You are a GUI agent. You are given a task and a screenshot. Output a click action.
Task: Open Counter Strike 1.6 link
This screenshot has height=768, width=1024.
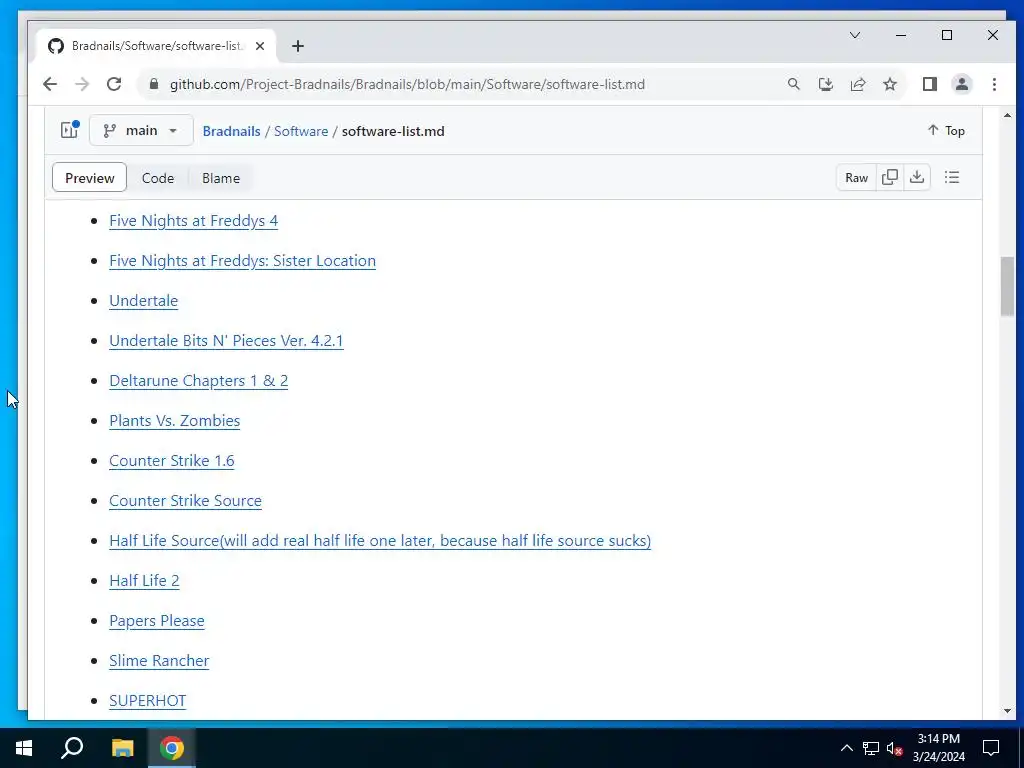(x=172, y=460)
